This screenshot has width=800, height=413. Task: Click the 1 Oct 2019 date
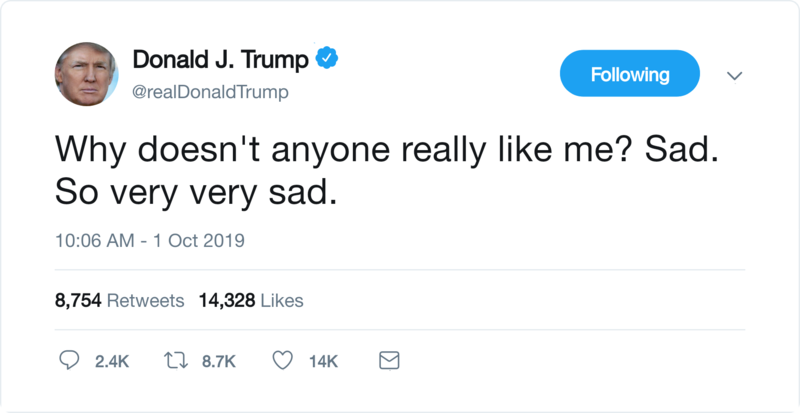[199, 240]
